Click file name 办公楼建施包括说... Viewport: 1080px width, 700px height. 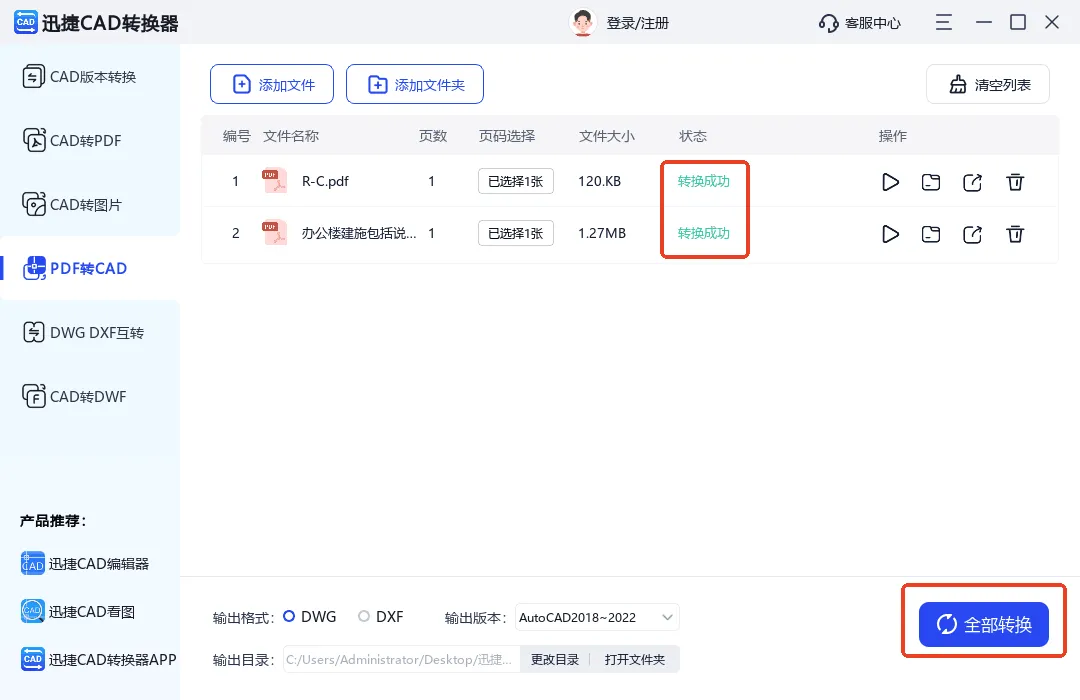pyautogui.click(x=359, y=233)
